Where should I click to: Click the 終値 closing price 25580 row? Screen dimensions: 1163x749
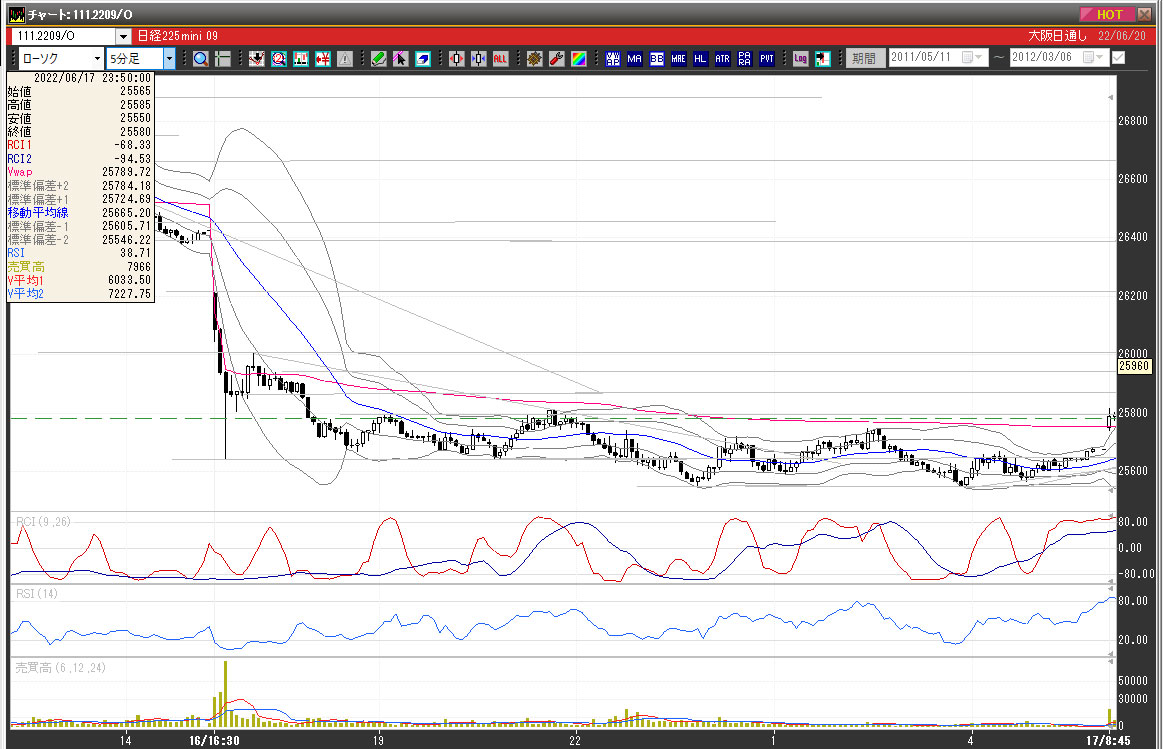(79, 131)
